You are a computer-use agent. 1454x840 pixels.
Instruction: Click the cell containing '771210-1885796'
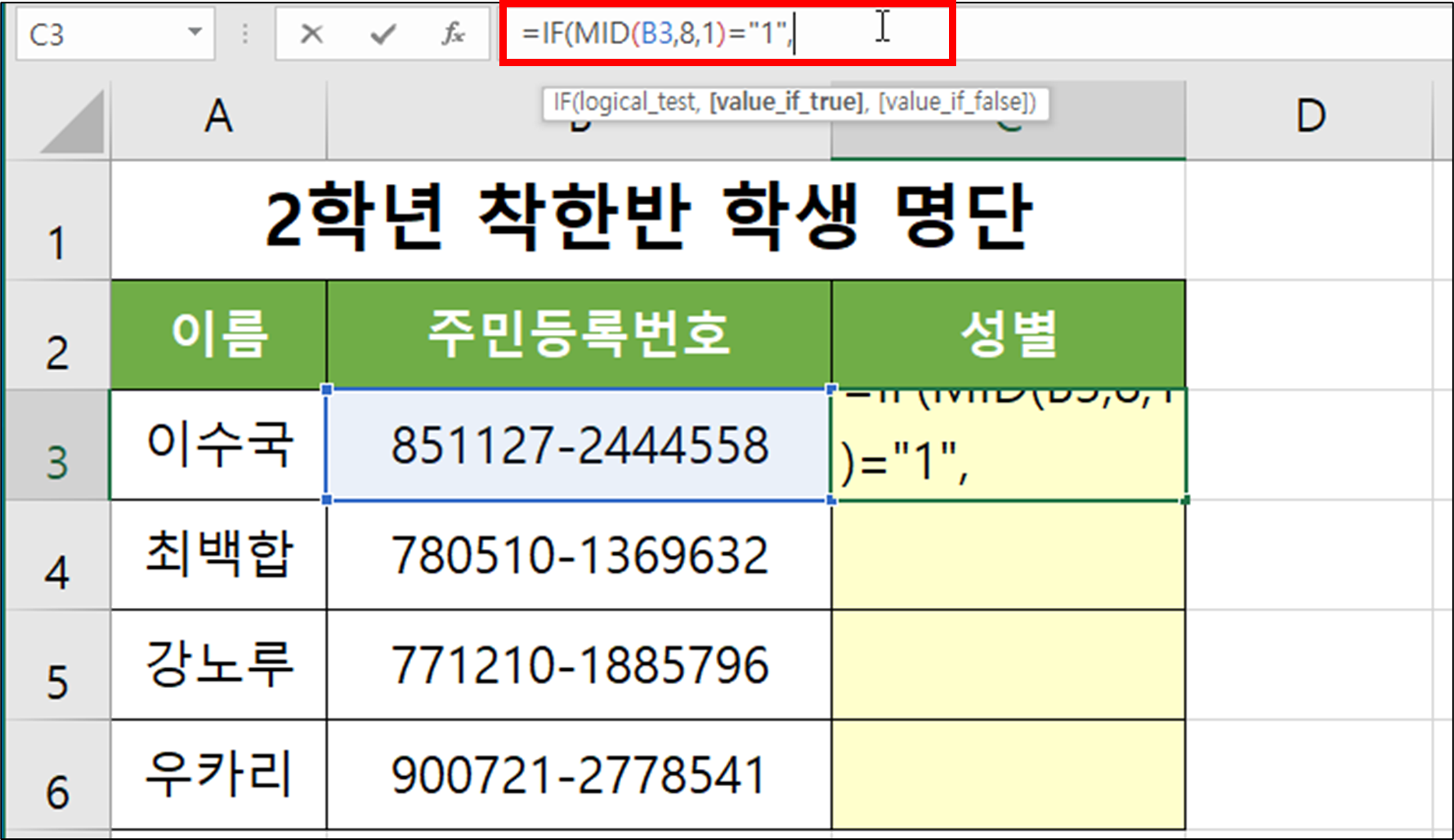(x=579, y=664)
